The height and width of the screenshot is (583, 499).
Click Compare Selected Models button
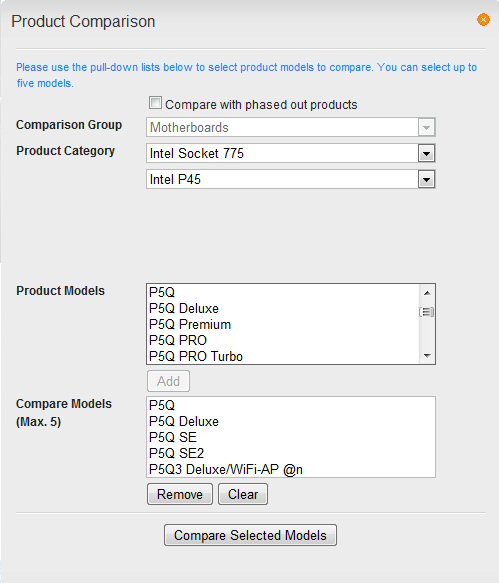click(x=250, y=535)
